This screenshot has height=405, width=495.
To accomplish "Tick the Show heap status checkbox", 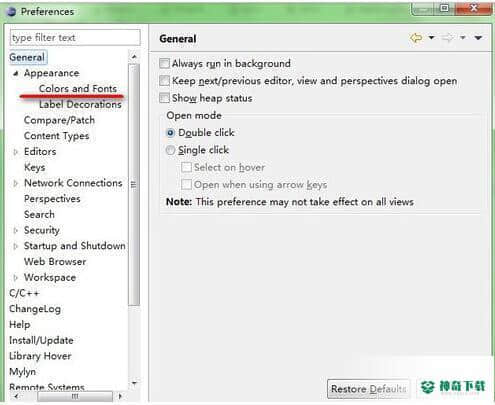I will tap(164, 98).
